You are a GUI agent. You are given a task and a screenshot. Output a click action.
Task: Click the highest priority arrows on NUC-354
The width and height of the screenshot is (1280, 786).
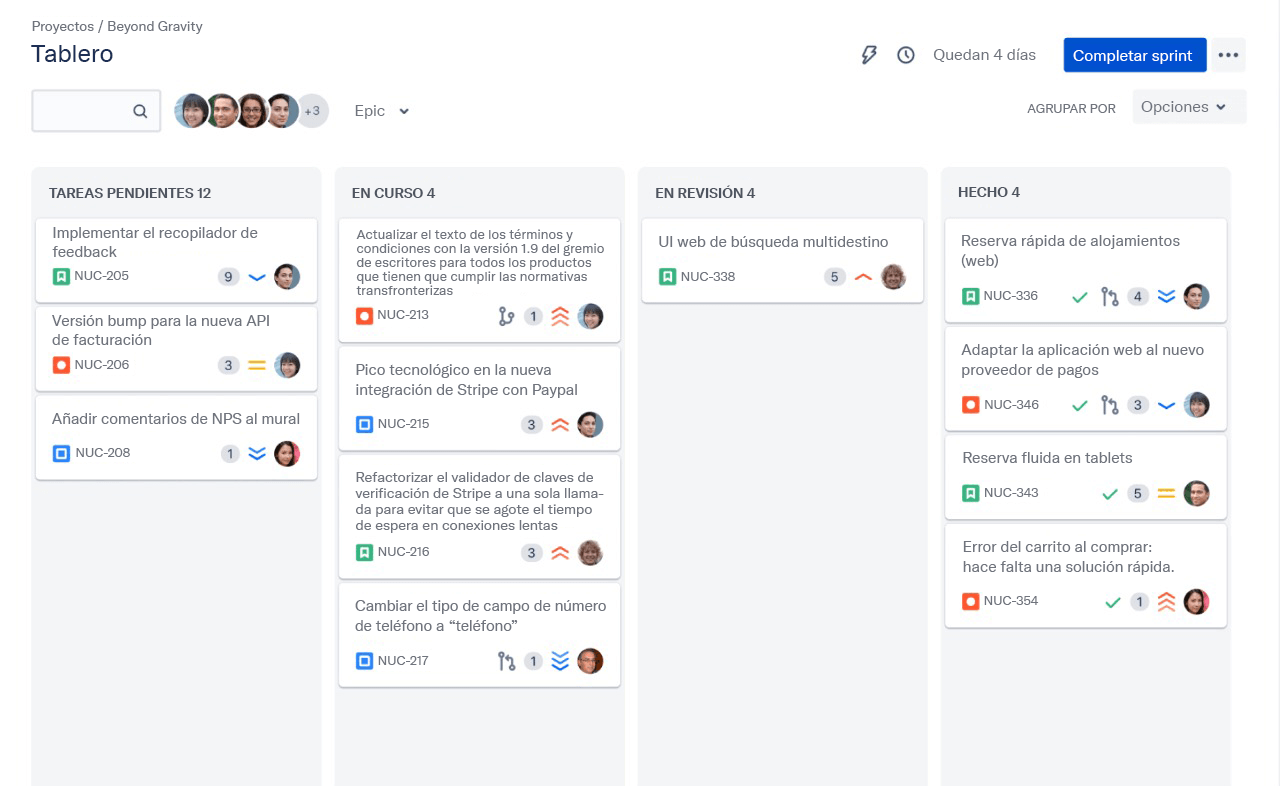[x=1166, y=602]
